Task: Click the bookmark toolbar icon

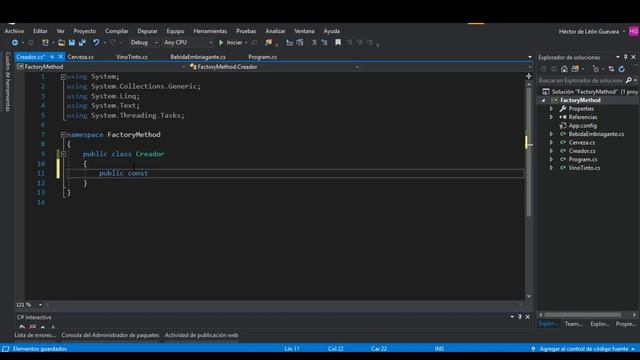Action: coord(338,42)
